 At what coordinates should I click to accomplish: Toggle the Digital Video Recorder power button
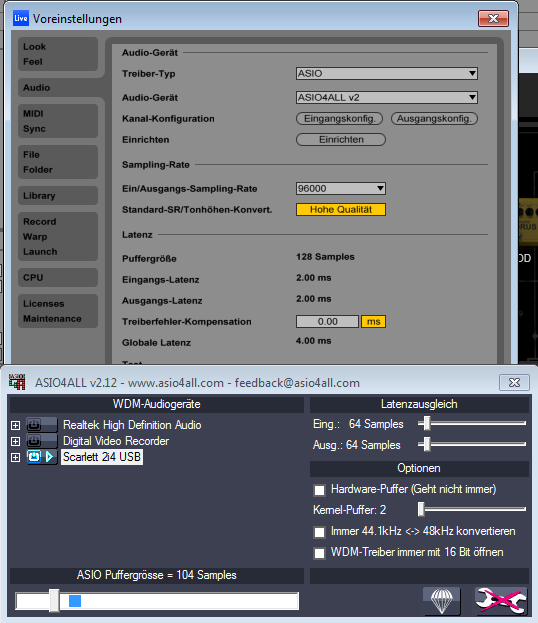(x=34, y=441)
